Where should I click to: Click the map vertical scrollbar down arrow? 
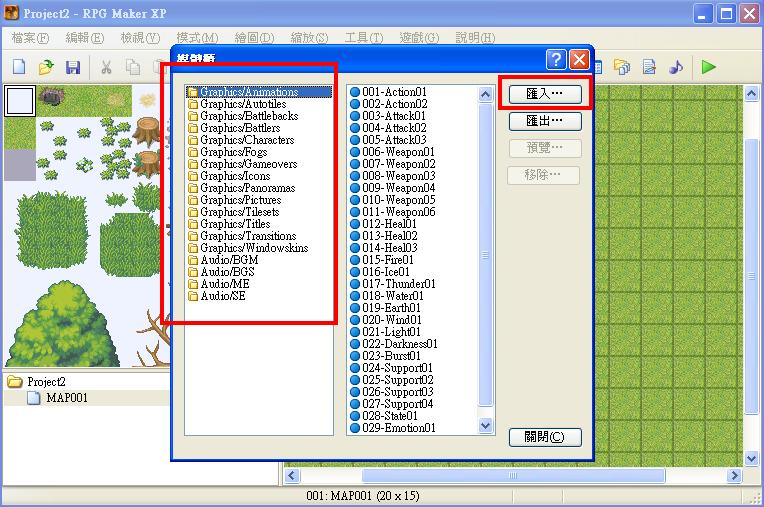pos(751,458)
